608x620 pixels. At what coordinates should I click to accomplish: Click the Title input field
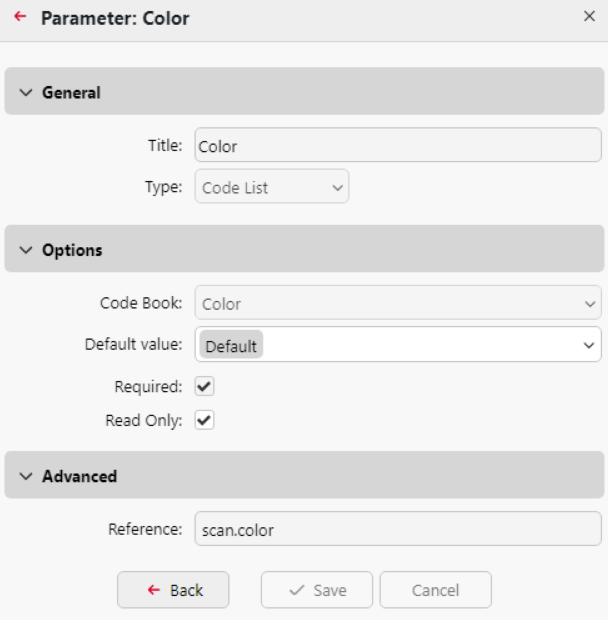[x=398, y=146]
